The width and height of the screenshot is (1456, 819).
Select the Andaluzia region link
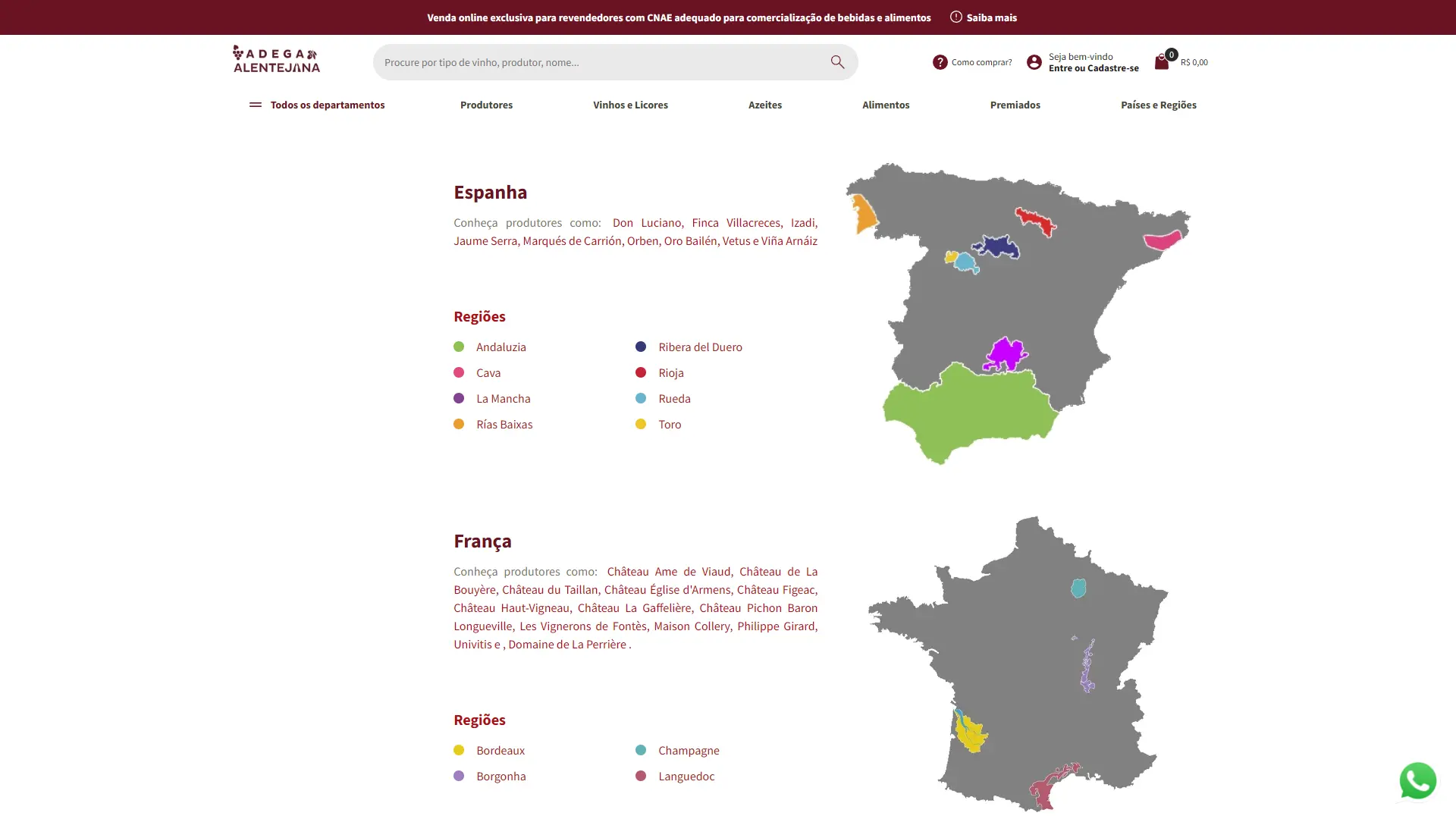(x=500, y=347)
